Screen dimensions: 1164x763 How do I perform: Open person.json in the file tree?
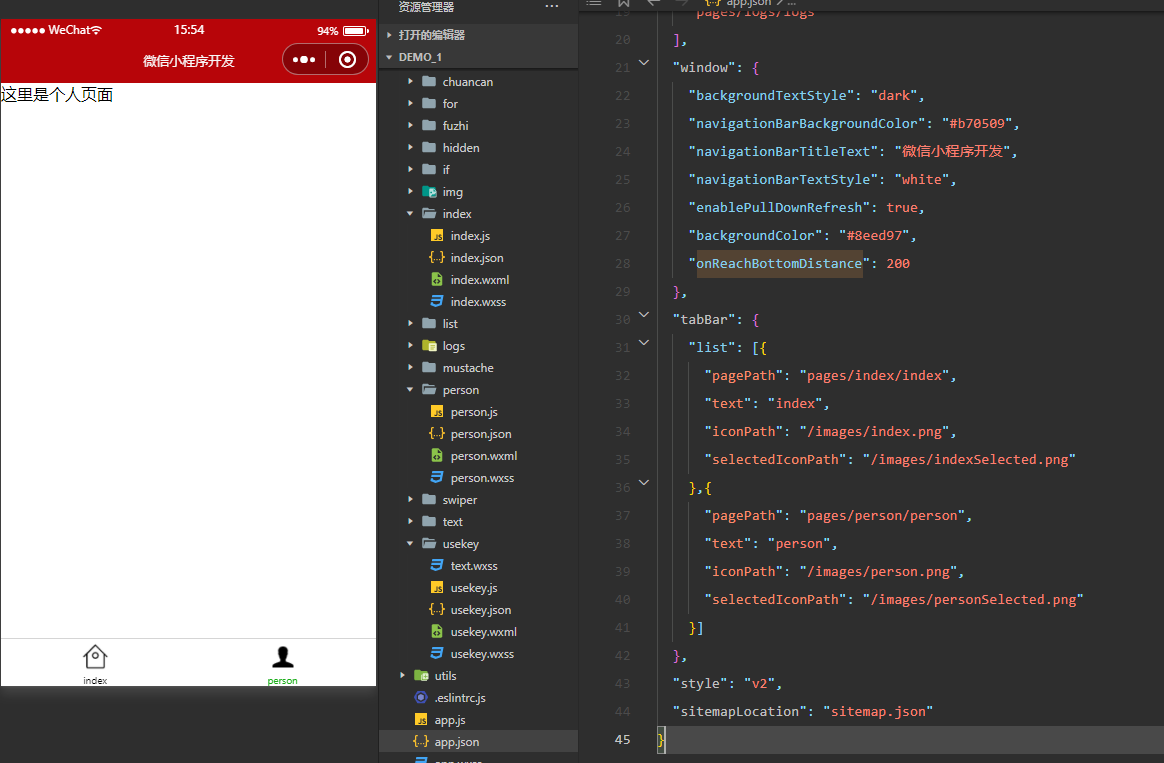pyautogui.click(x=480, y=434)
